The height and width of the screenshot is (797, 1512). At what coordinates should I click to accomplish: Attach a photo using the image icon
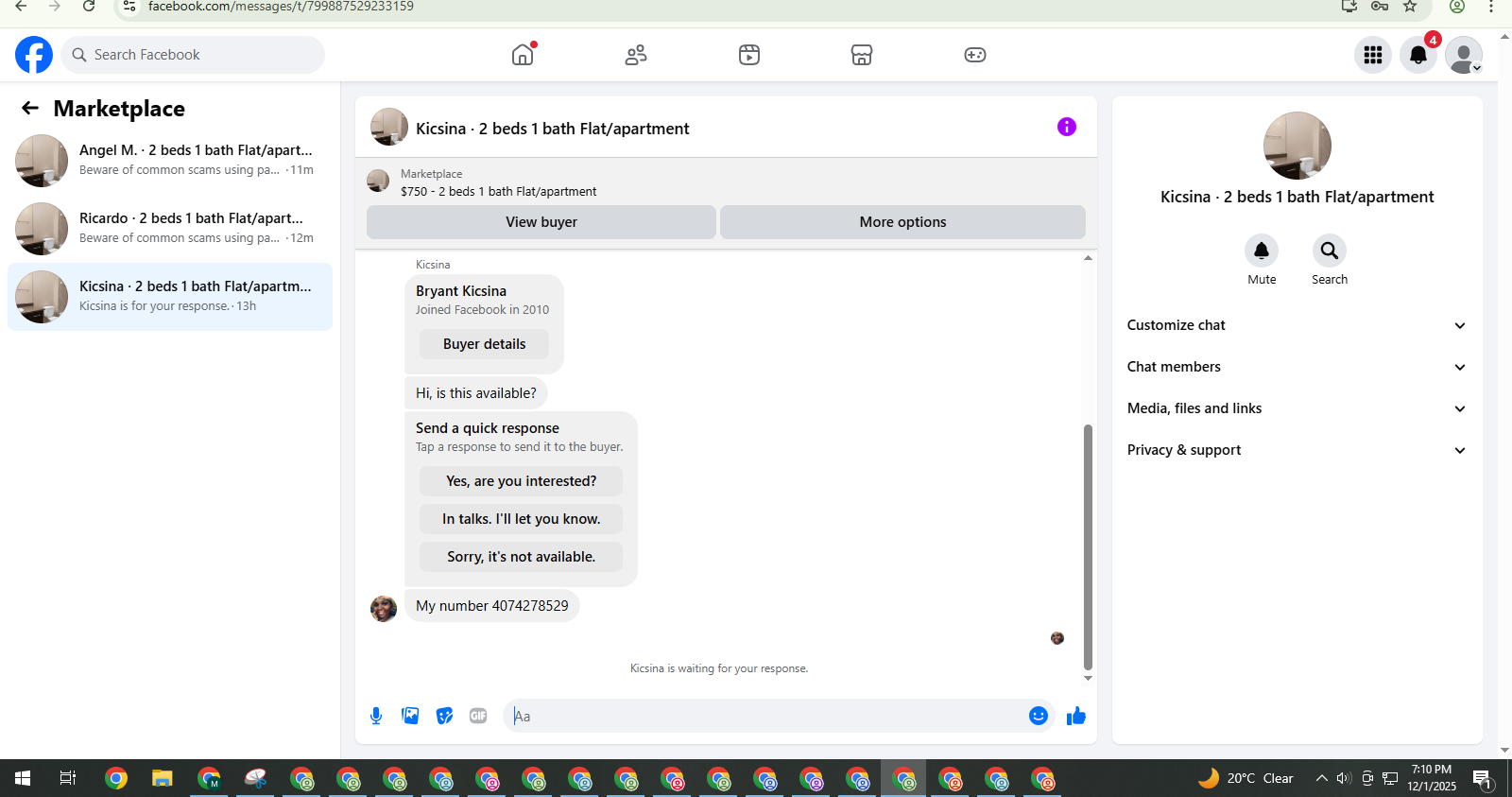pos(410,716)
